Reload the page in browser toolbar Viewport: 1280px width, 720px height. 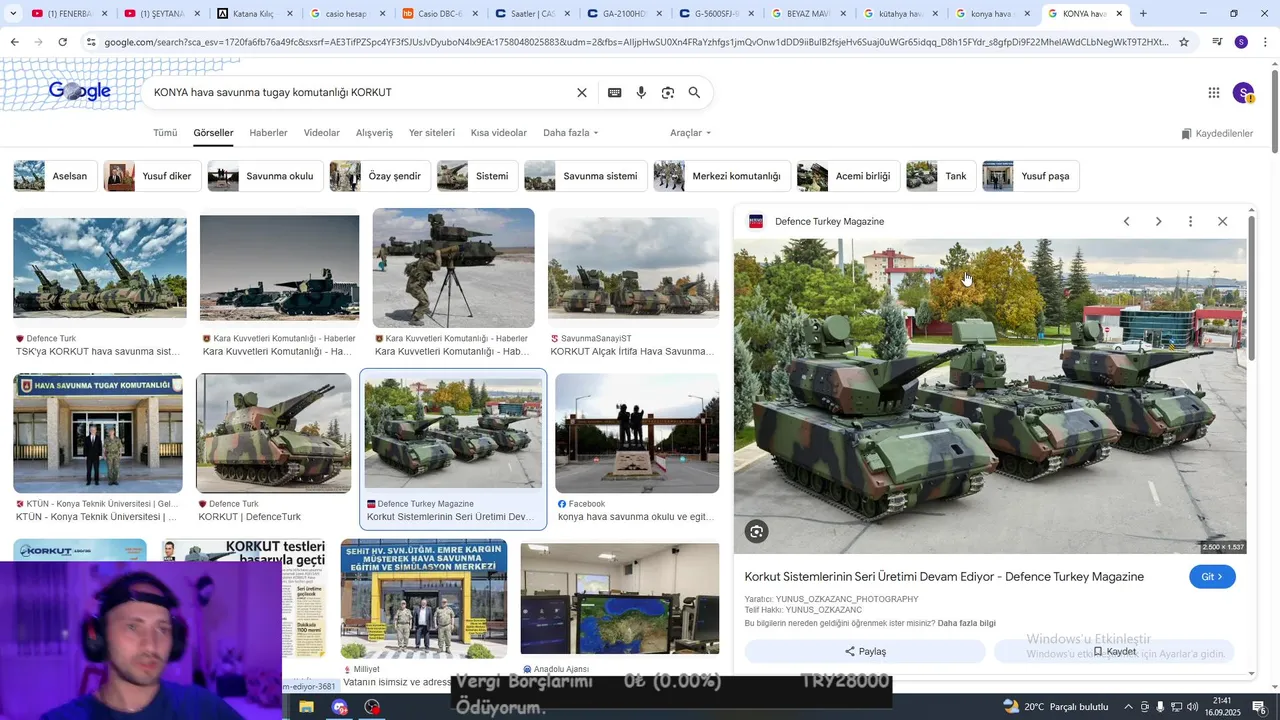point(62,42)
